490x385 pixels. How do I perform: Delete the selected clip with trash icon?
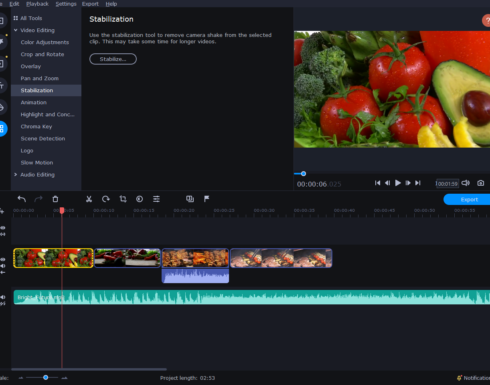[x=55, y=199]
